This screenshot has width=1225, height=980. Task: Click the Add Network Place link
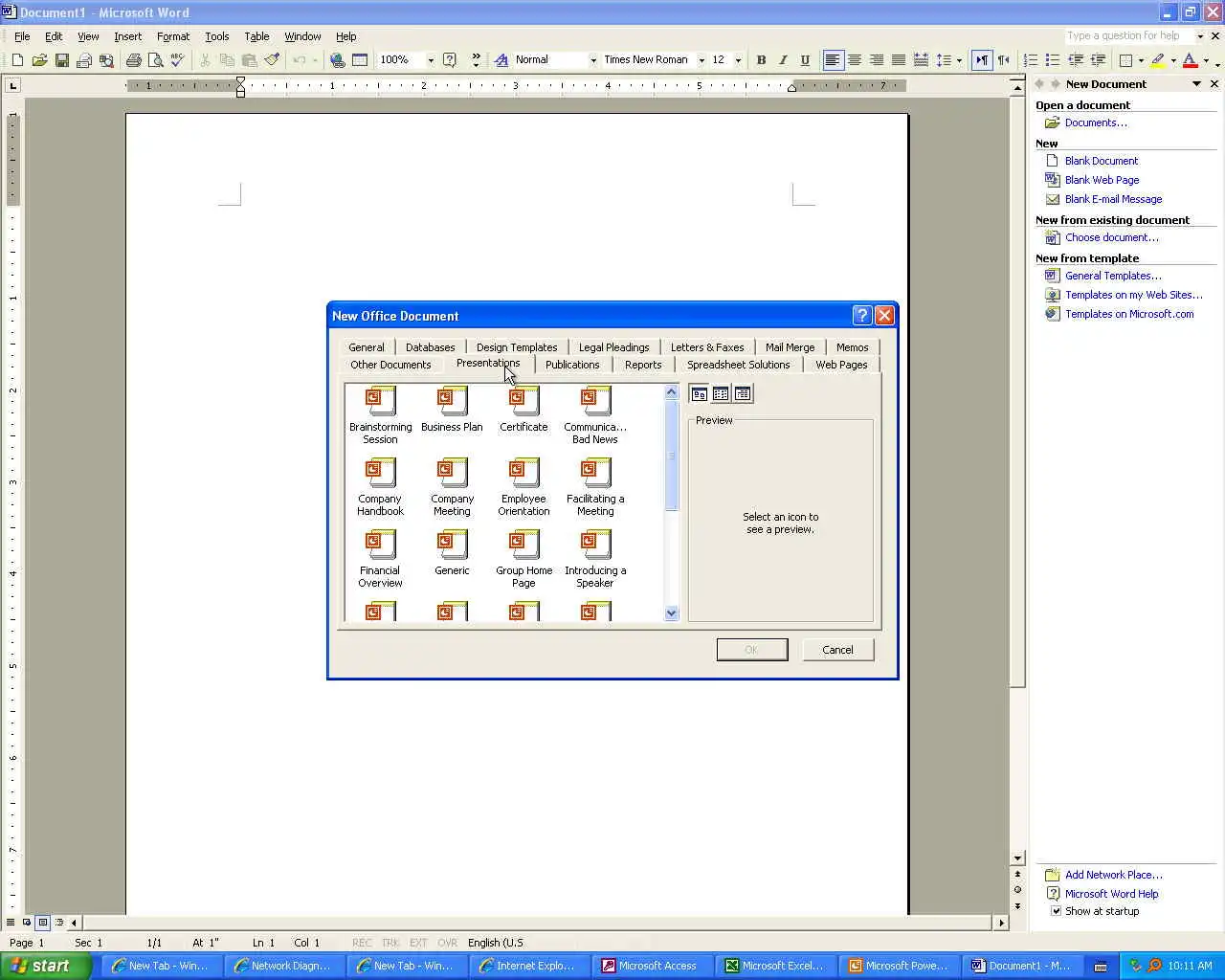1113,875
